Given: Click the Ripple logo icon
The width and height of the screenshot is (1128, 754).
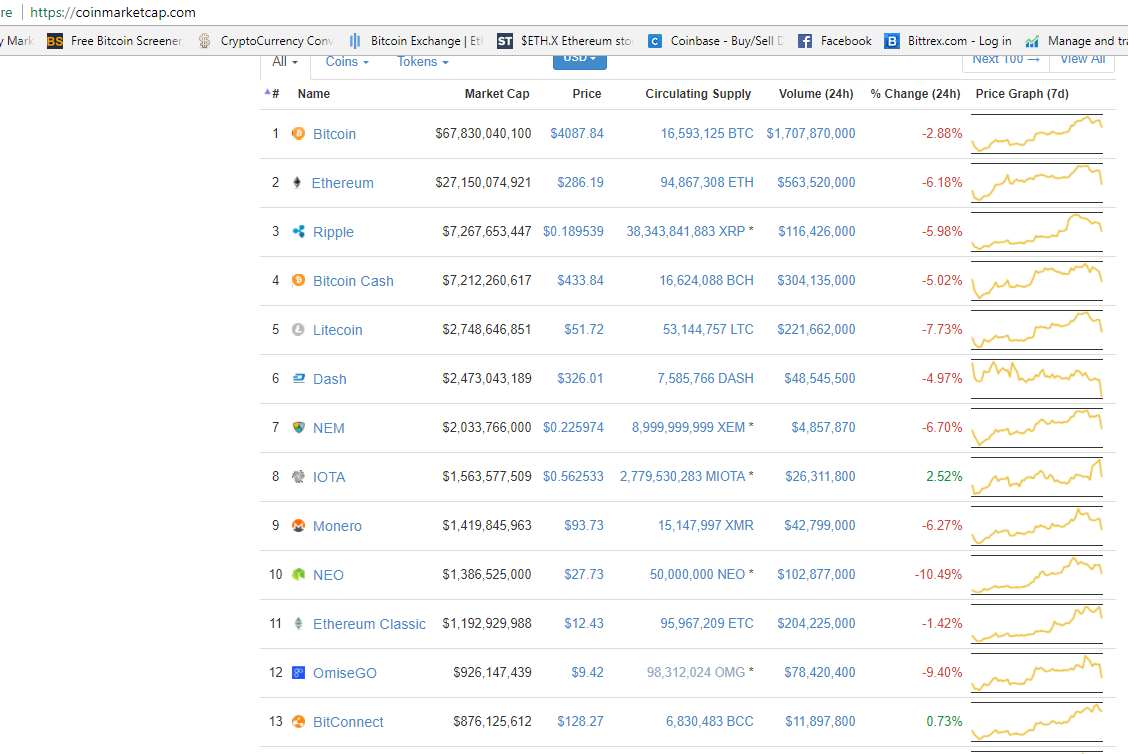Looking at the screenshot, I should click(298, 231).
